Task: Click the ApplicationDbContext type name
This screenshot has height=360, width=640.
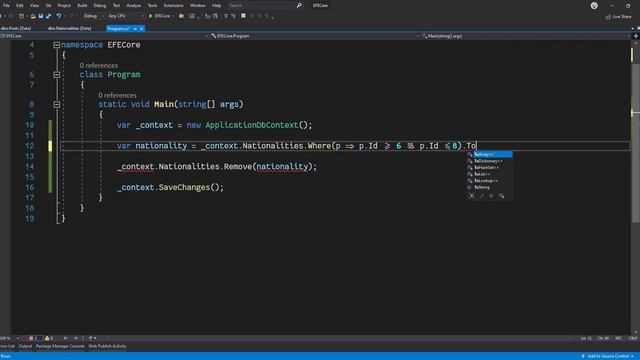Action: [252, 125]
